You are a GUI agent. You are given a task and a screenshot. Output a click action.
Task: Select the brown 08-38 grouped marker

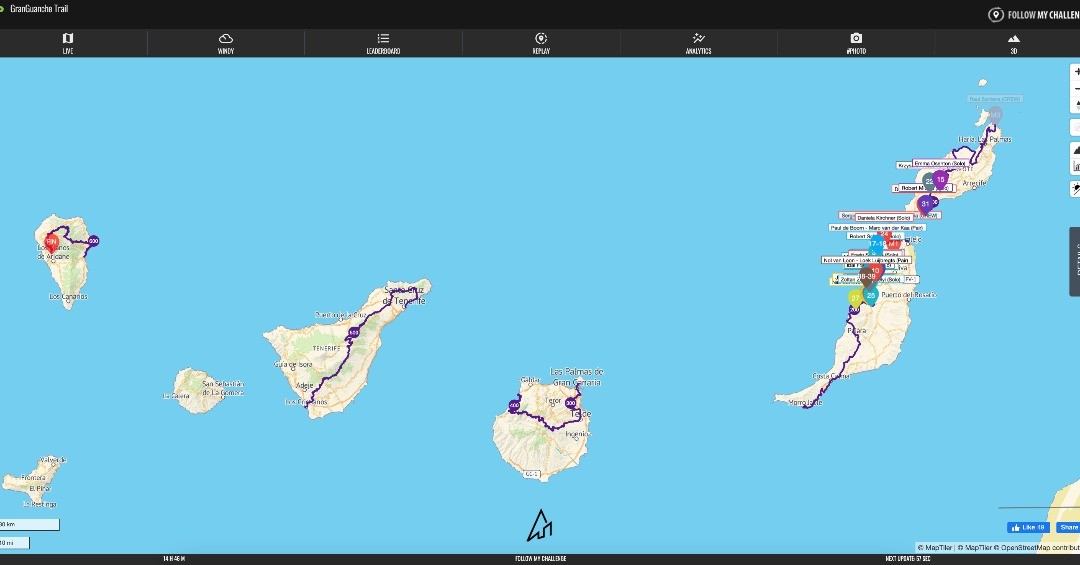(866, 277)
